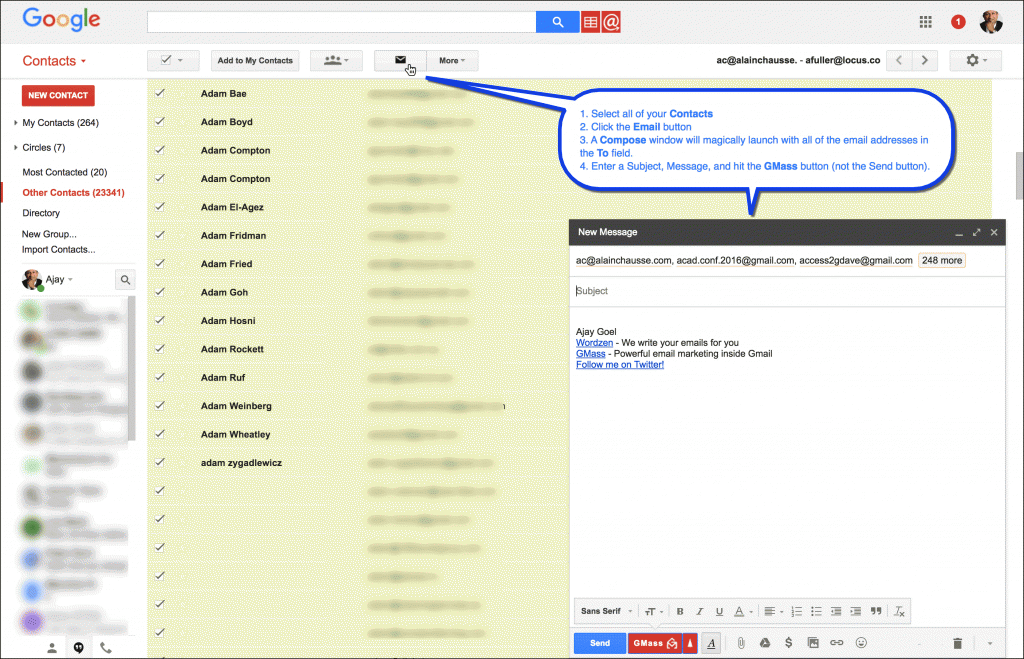Attach a file with the paperclip icon

[741, 642]
